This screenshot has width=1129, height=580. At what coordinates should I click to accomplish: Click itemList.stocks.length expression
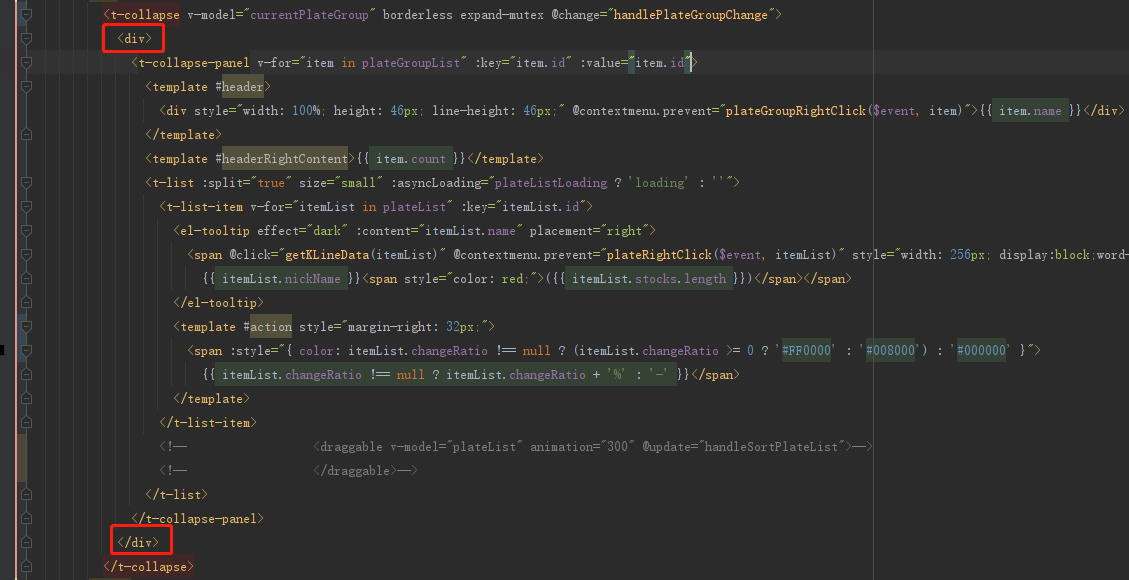649,279
